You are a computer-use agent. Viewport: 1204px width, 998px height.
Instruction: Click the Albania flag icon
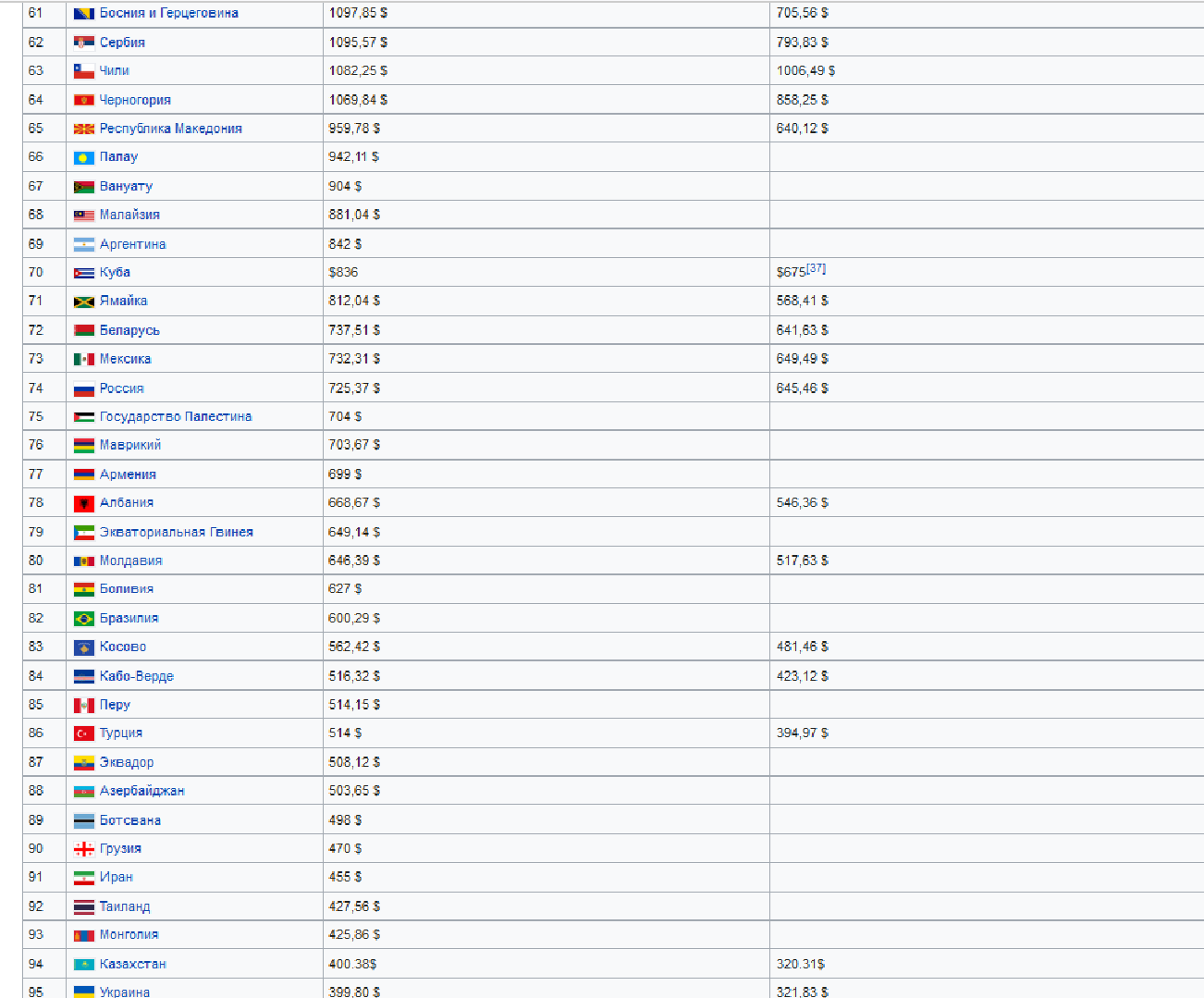(x=83, y=503)
